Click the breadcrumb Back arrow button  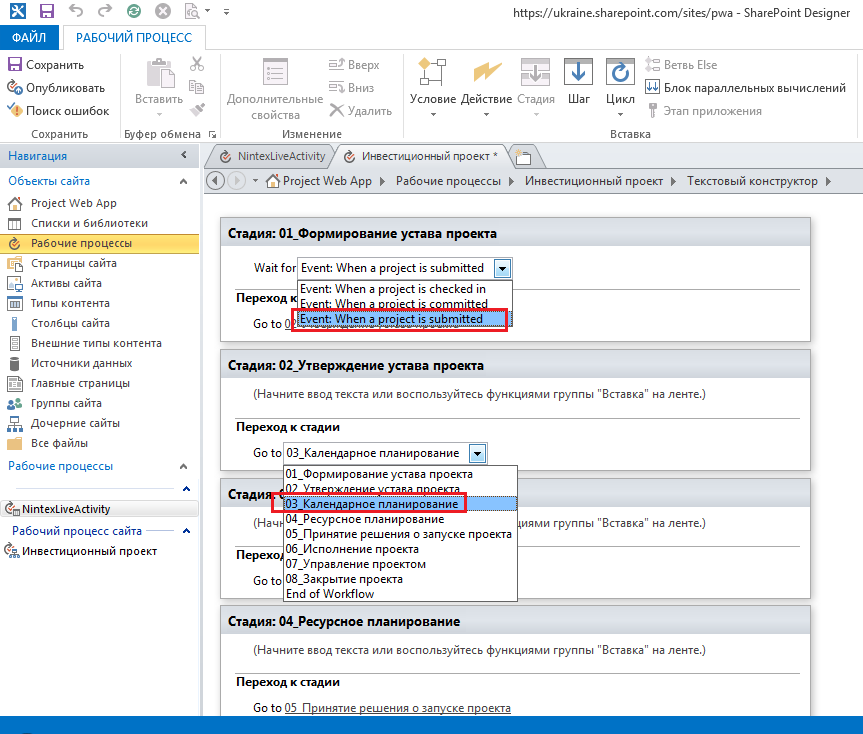(x=215, y=180)
